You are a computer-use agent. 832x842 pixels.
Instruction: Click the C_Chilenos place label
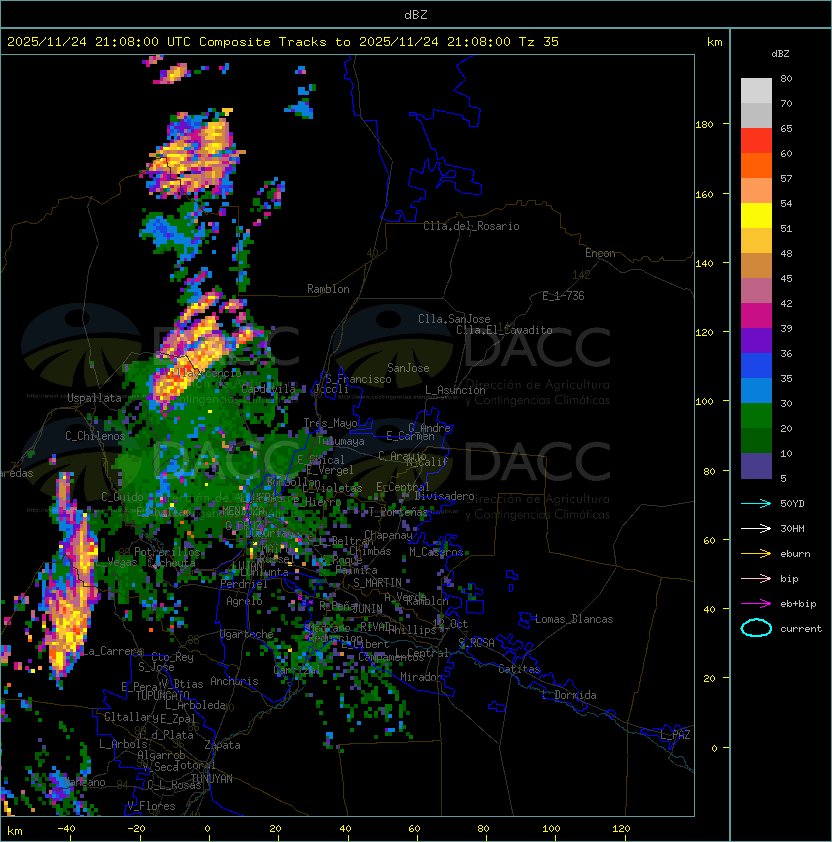(95, 436)
